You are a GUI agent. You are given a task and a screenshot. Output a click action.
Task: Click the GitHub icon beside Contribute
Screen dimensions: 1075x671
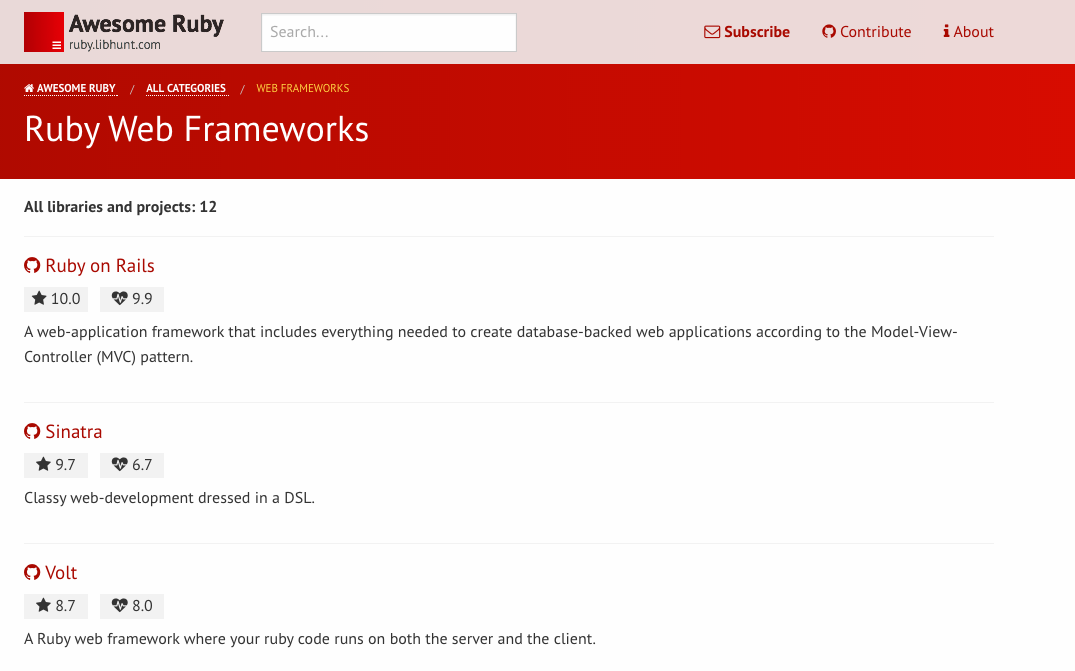(829, 32)
